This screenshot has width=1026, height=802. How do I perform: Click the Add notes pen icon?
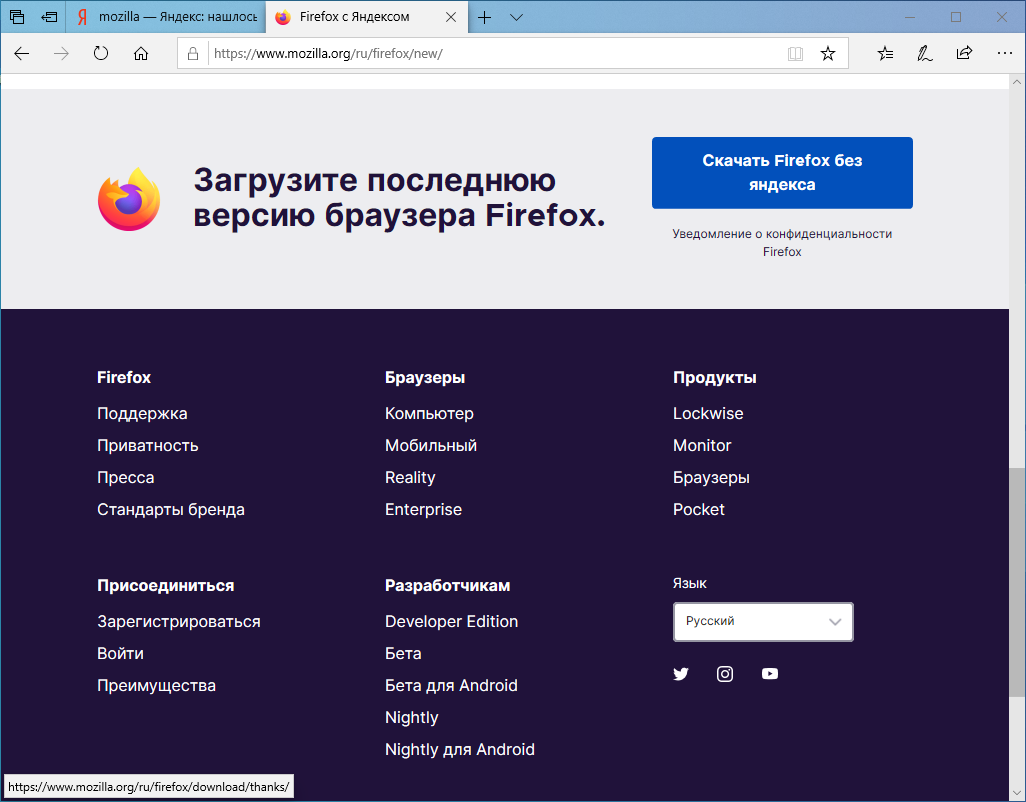pyautogui.click(x=925, y=54)
